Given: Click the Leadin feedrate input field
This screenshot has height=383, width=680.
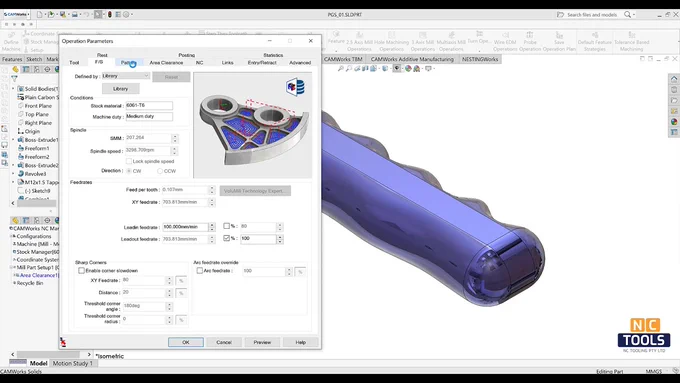Looking at the screenshot, I should pyautogui.click(x=185, y=226).
